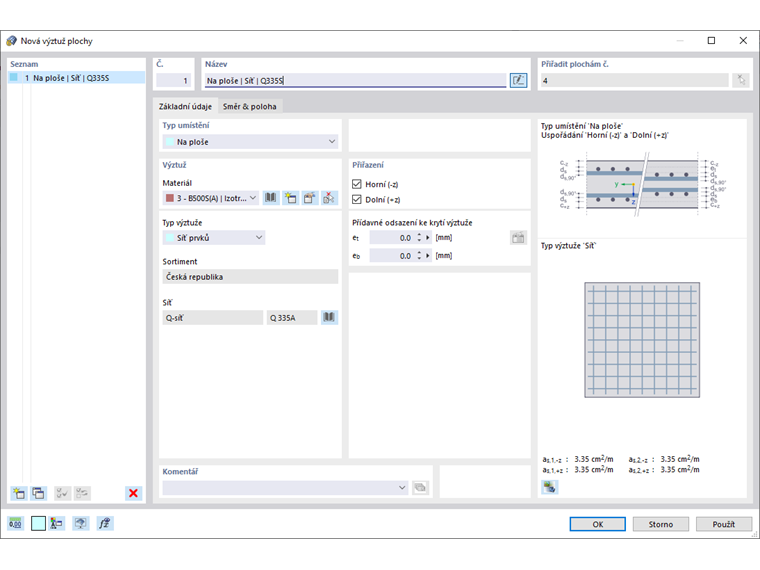The image size is (760, 570).
Task: Click the comment library icon beside Komentář
Action: click(420, 488)
